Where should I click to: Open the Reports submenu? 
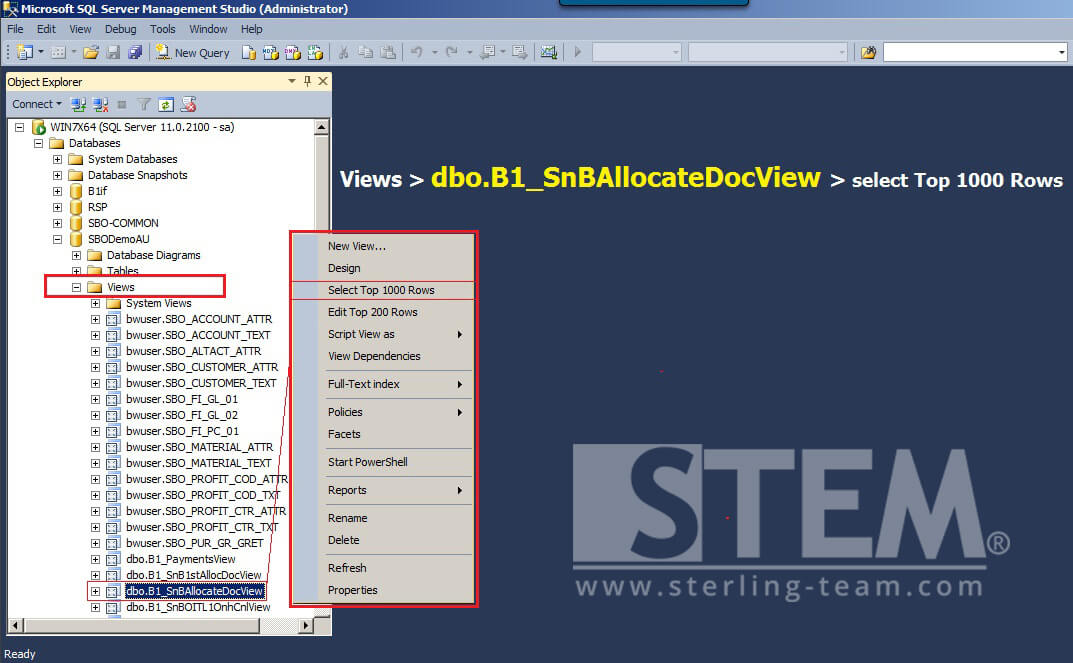tap(383, 490)
